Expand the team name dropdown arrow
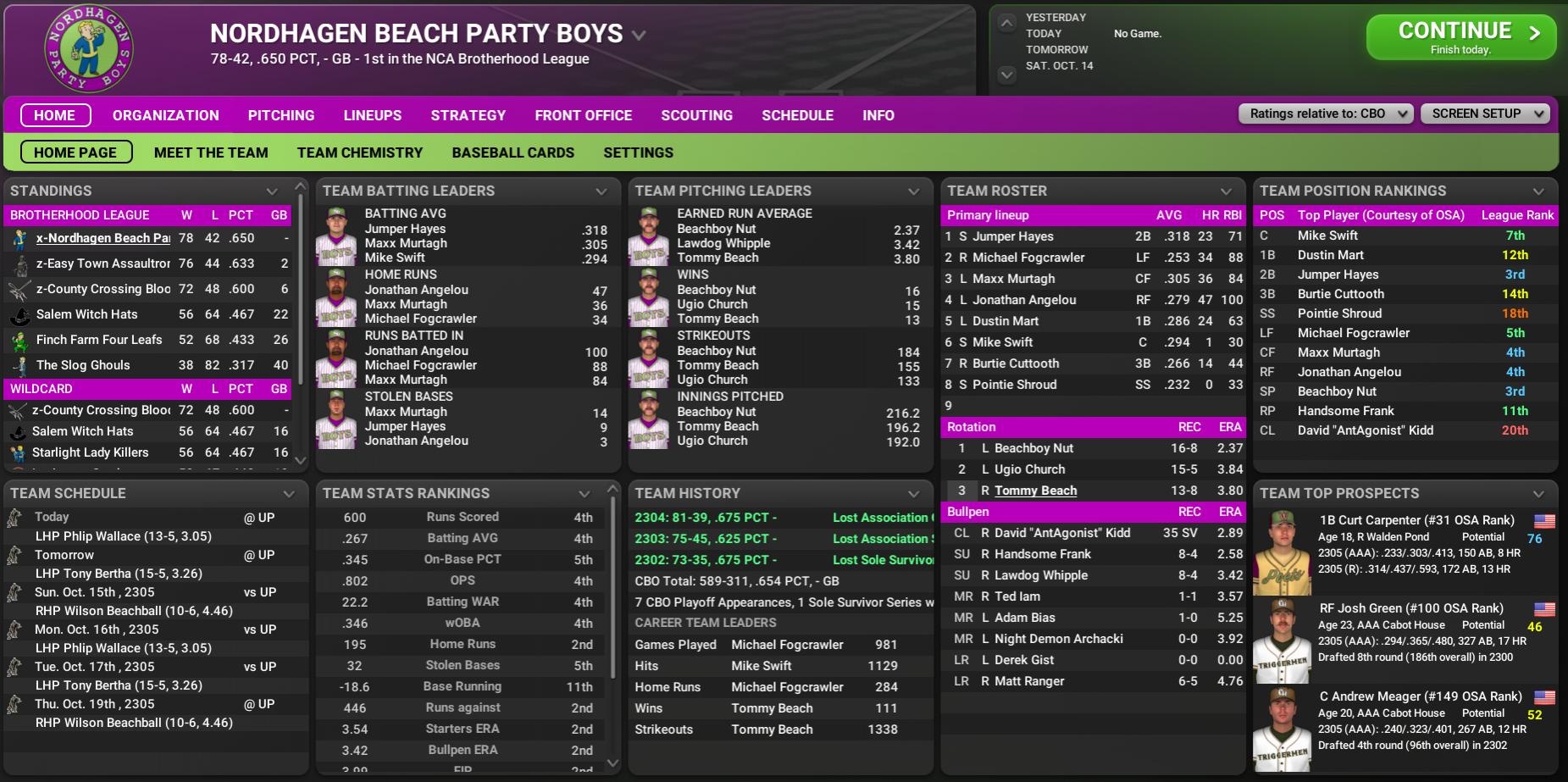The height and width of the screenshot is (782, 1568). tap(639, 36)
